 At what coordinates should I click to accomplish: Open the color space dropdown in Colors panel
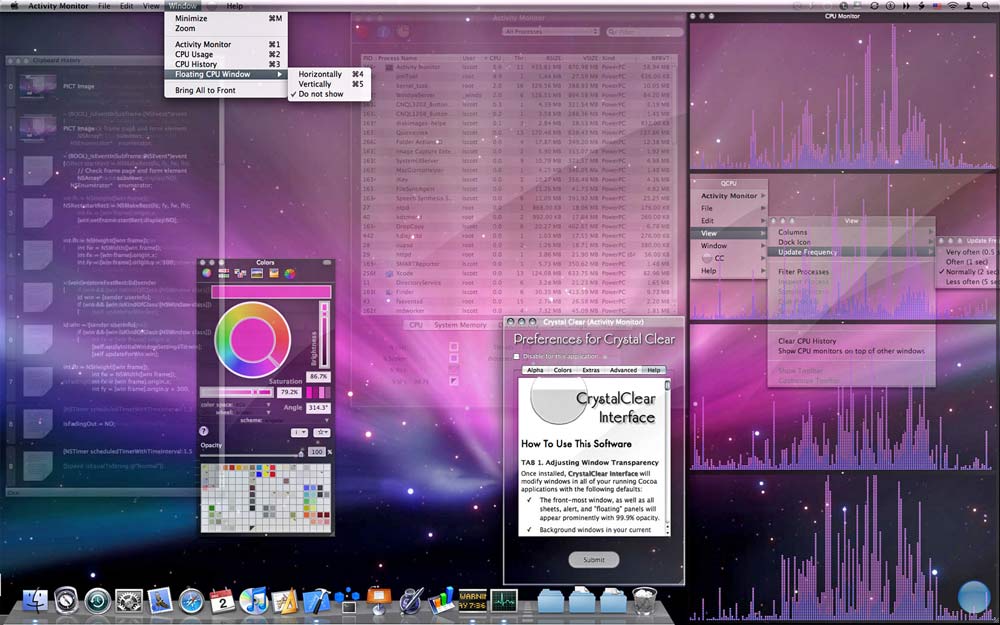267,404
